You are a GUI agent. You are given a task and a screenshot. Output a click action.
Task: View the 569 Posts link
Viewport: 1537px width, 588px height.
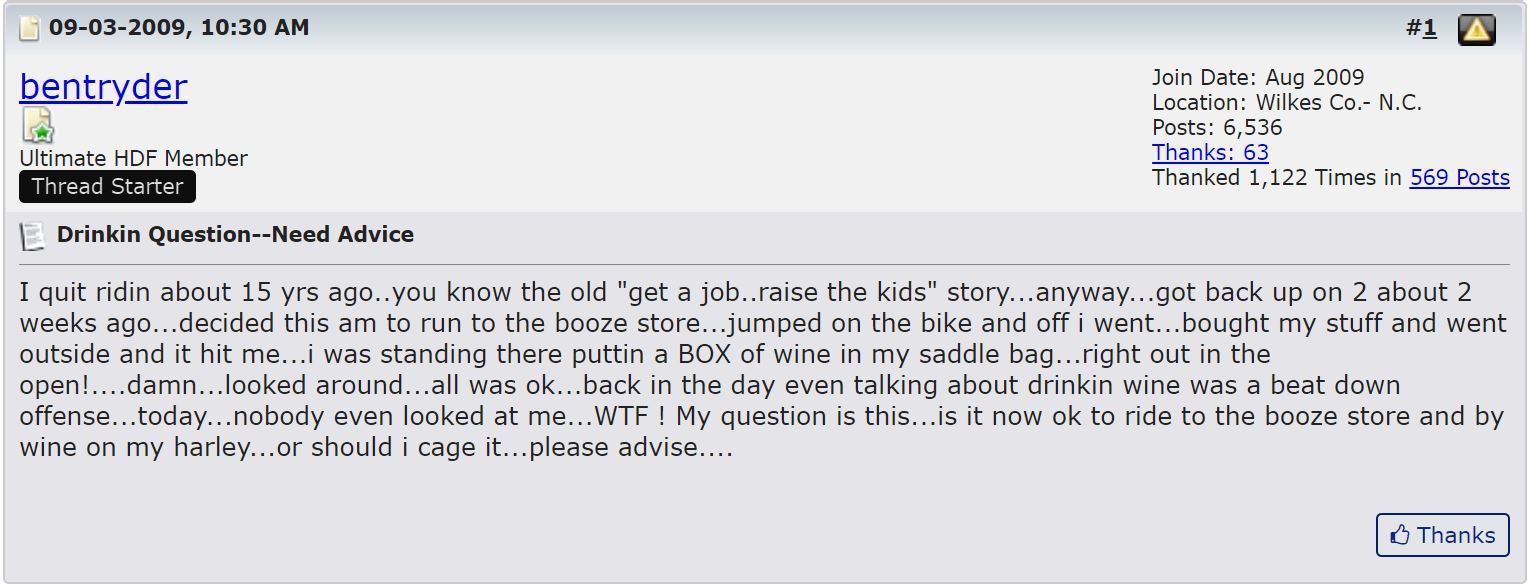pos(1459,178)
